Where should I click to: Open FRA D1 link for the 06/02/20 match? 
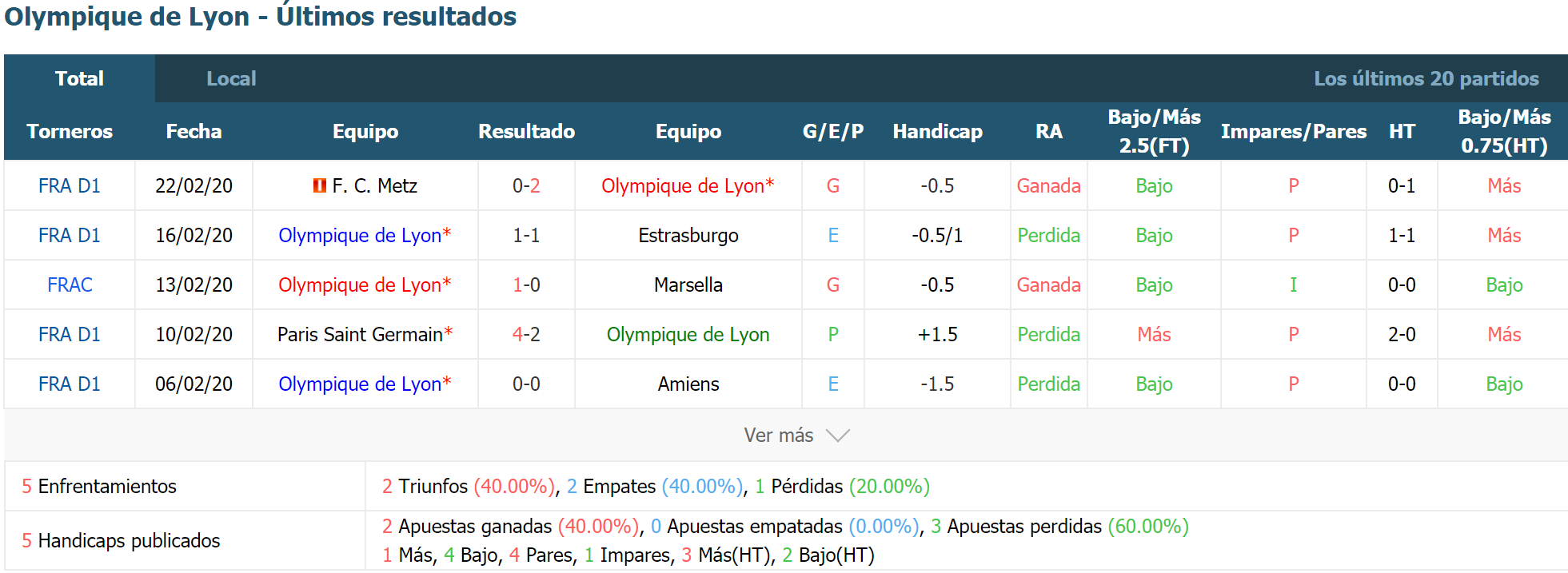coord(70,384)
